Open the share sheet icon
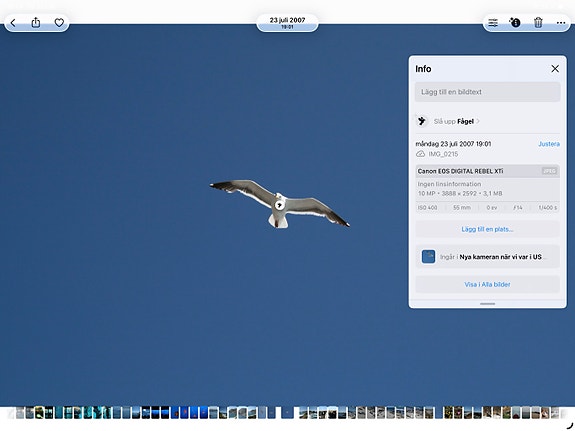The height and width of the screenshot is (431, 575). pos(36,23)
